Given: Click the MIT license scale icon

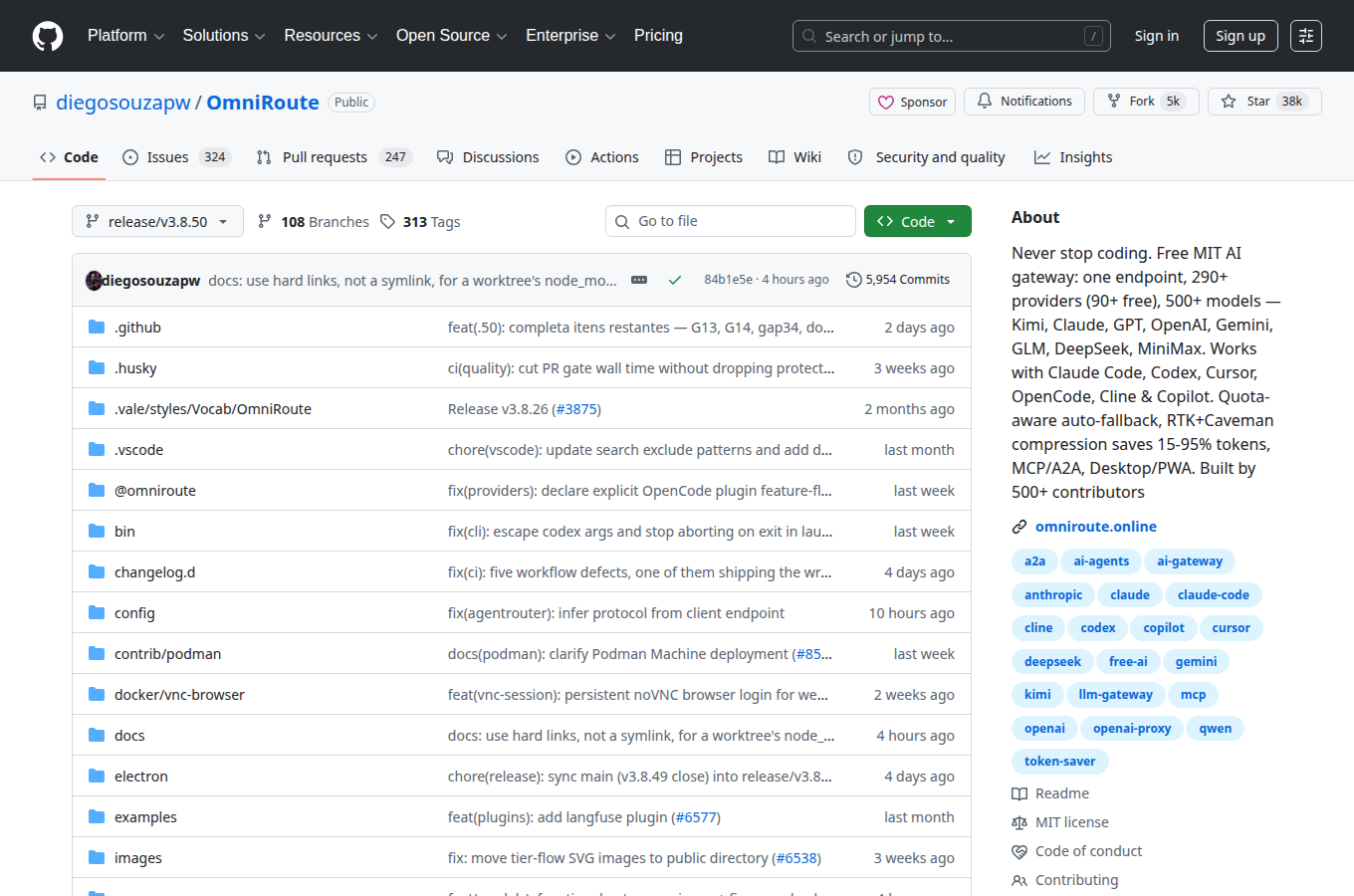Looking at the screenshot, I should [x=1019, y=822].
